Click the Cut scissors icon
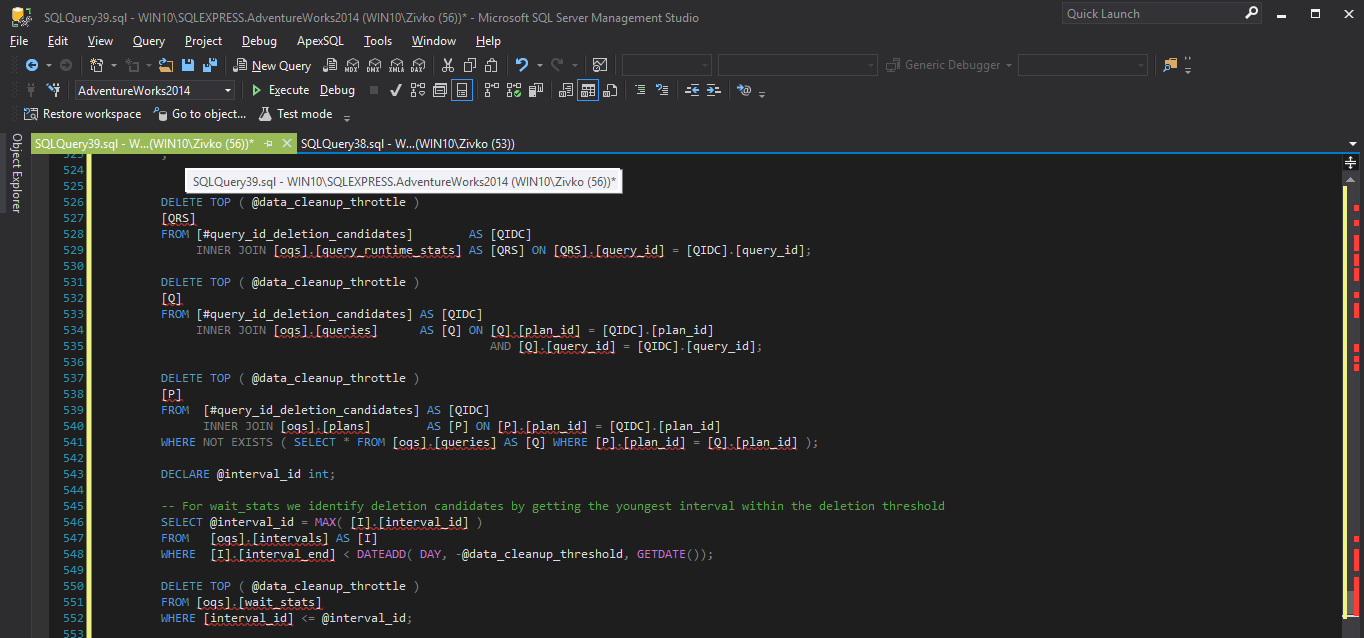Viewport: 1364px width, 638px height. pos(447,65)
